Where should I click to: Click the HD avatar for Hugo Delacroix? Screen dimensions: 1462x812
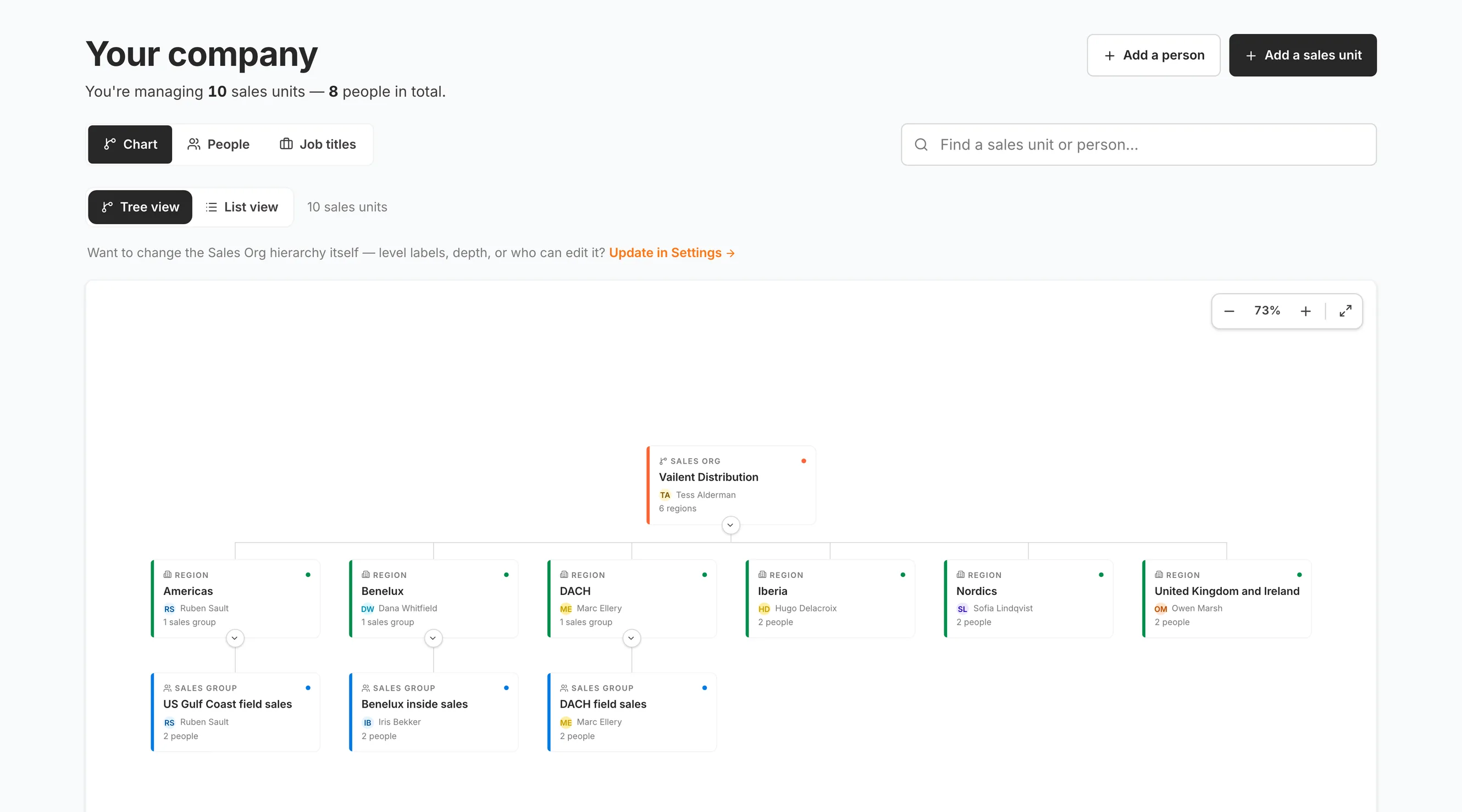[x=764, y=609]
